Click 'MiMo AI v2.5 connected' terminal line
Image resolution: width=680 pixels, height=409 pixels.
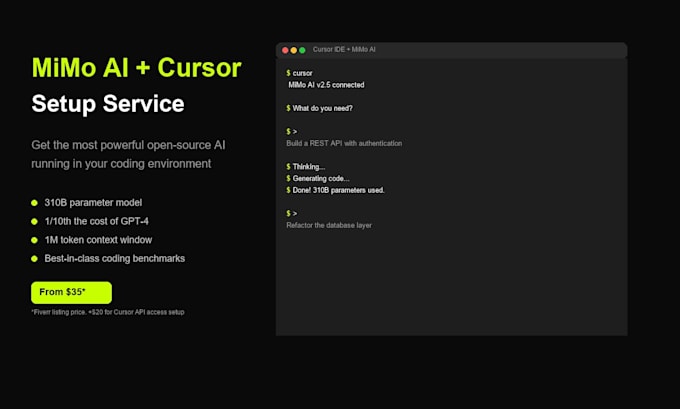(326, 85)
